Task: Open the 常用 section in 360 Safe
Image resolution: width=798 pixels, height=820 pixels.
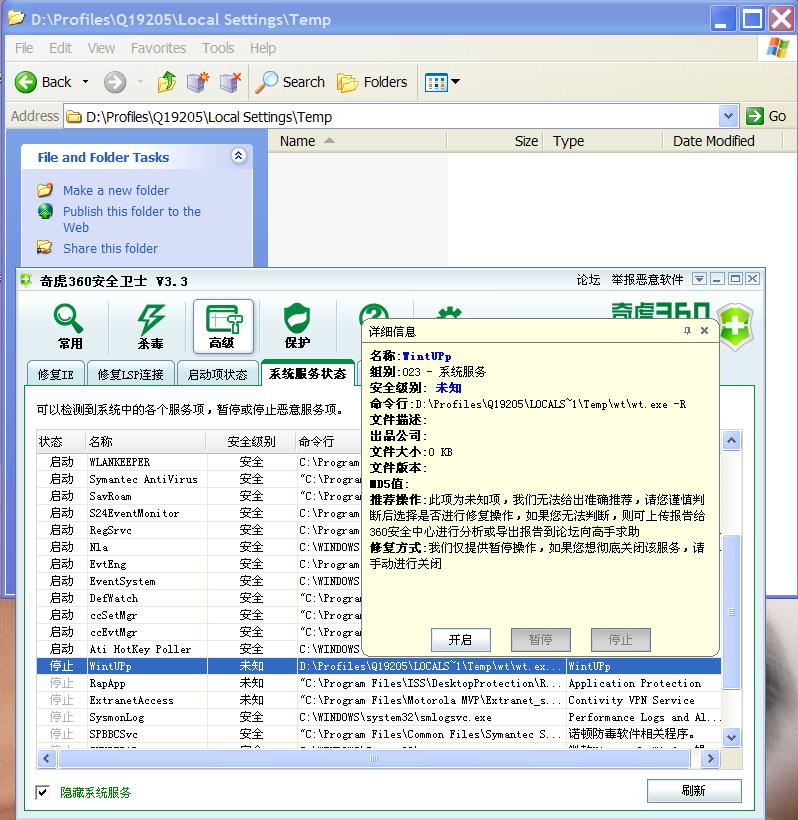Action: tap(70, 326)
